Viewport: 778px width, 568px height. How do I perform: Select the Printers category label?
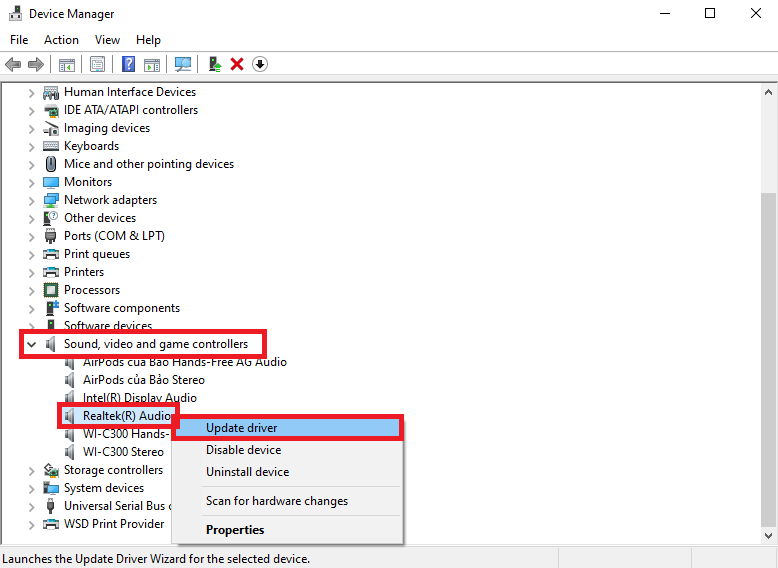pos(84,272)
